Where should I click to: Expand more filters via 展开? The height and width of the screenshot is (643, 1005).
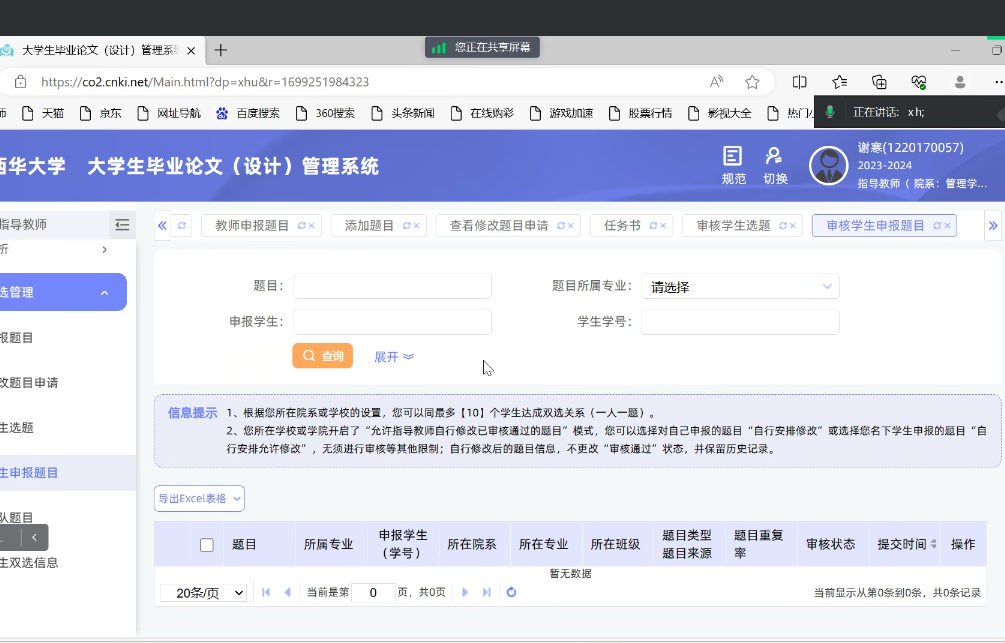[394, 357]
